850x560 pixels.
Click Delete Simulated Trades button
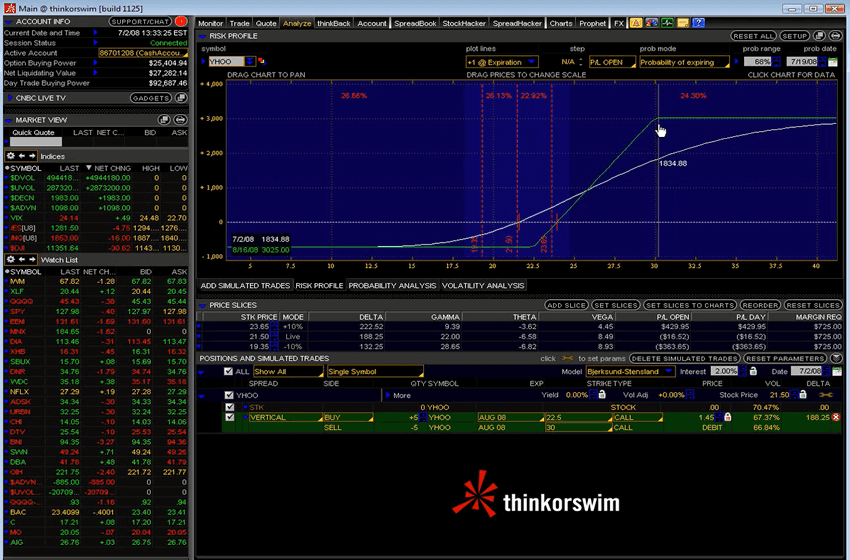[684, 358]
